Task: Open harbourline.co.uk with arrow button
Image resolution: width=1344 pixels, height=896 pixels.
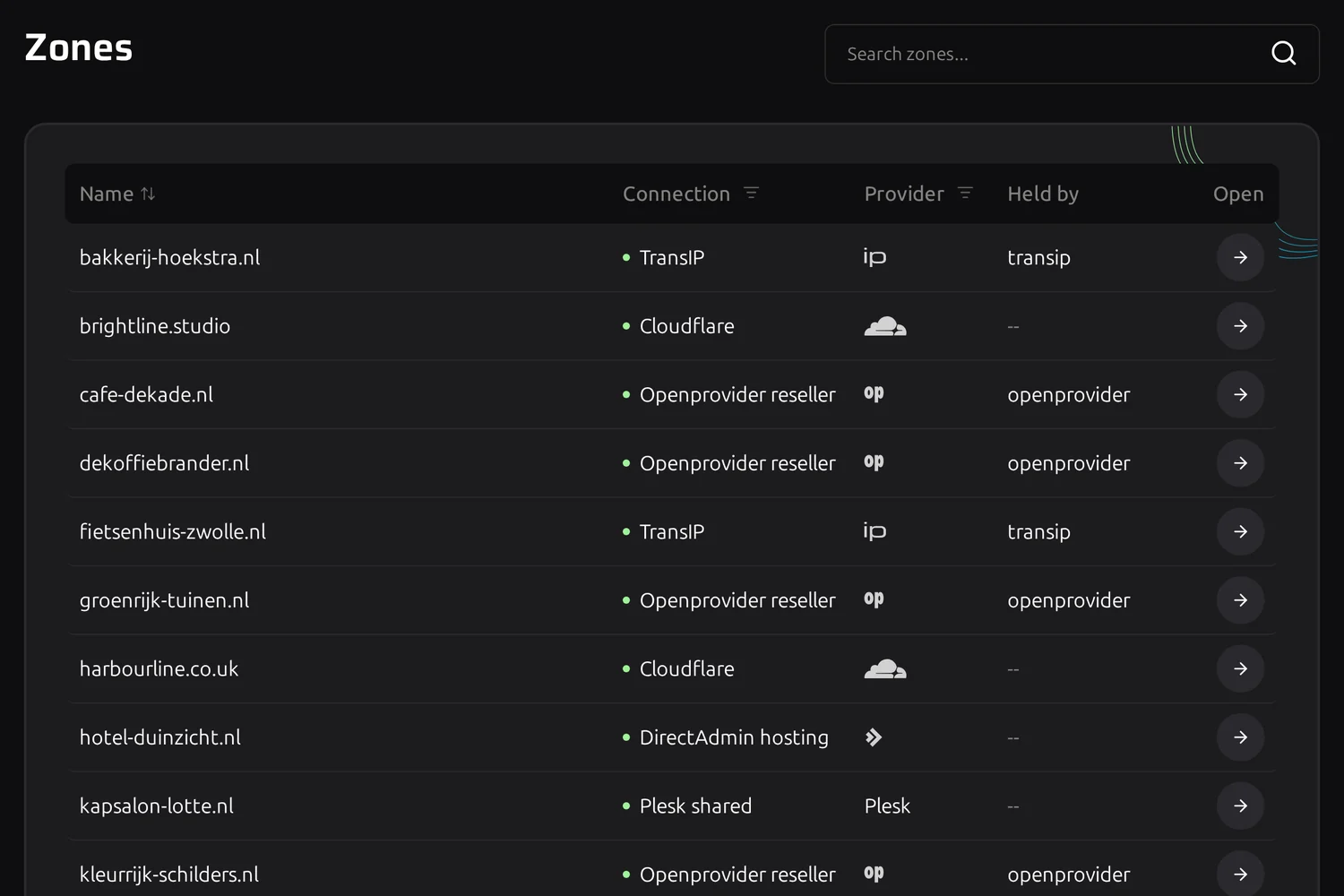Action: (1240, 668)
